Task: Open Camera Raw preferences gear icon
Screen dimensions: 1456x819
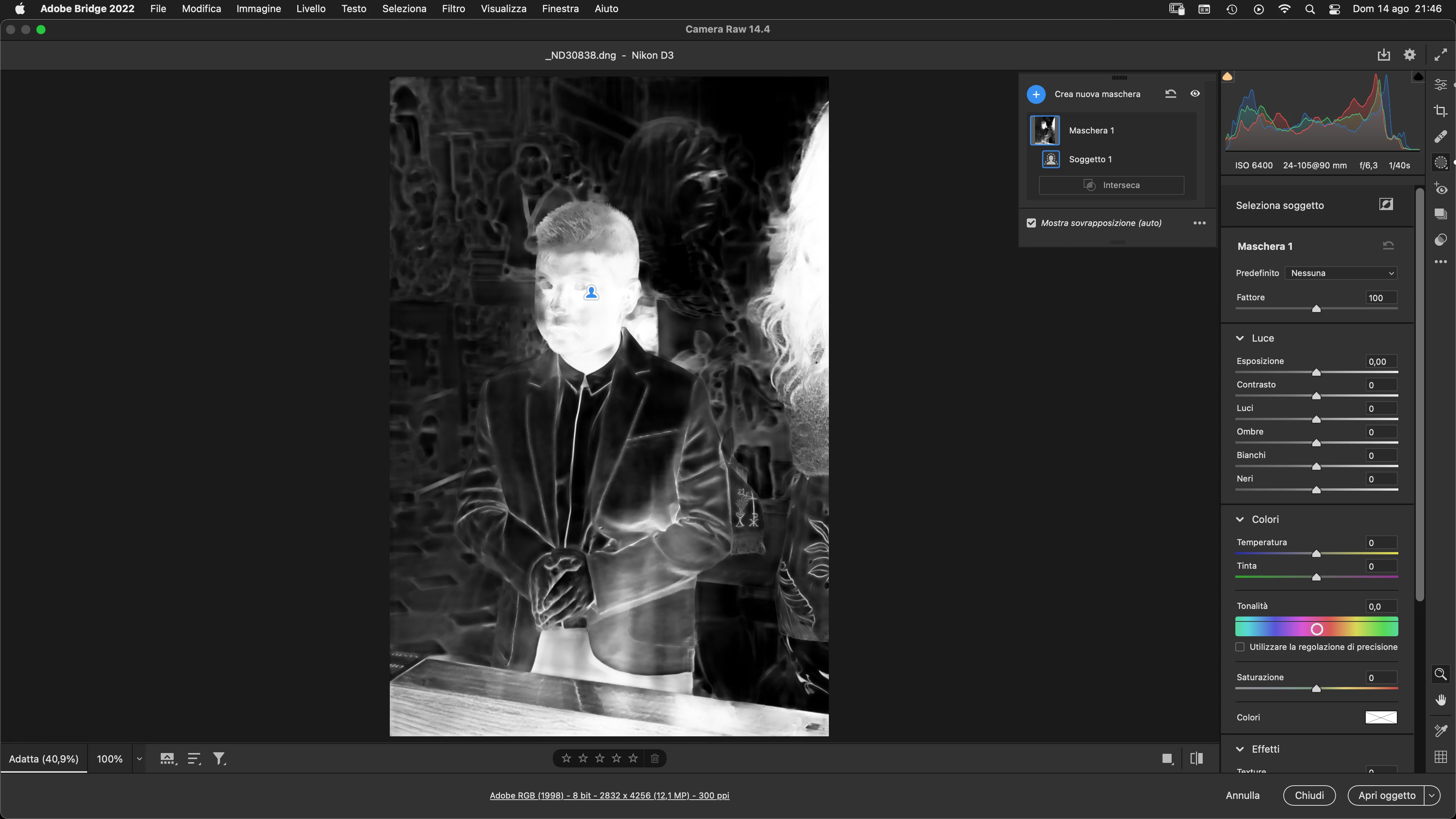Action: point(1410,55)
